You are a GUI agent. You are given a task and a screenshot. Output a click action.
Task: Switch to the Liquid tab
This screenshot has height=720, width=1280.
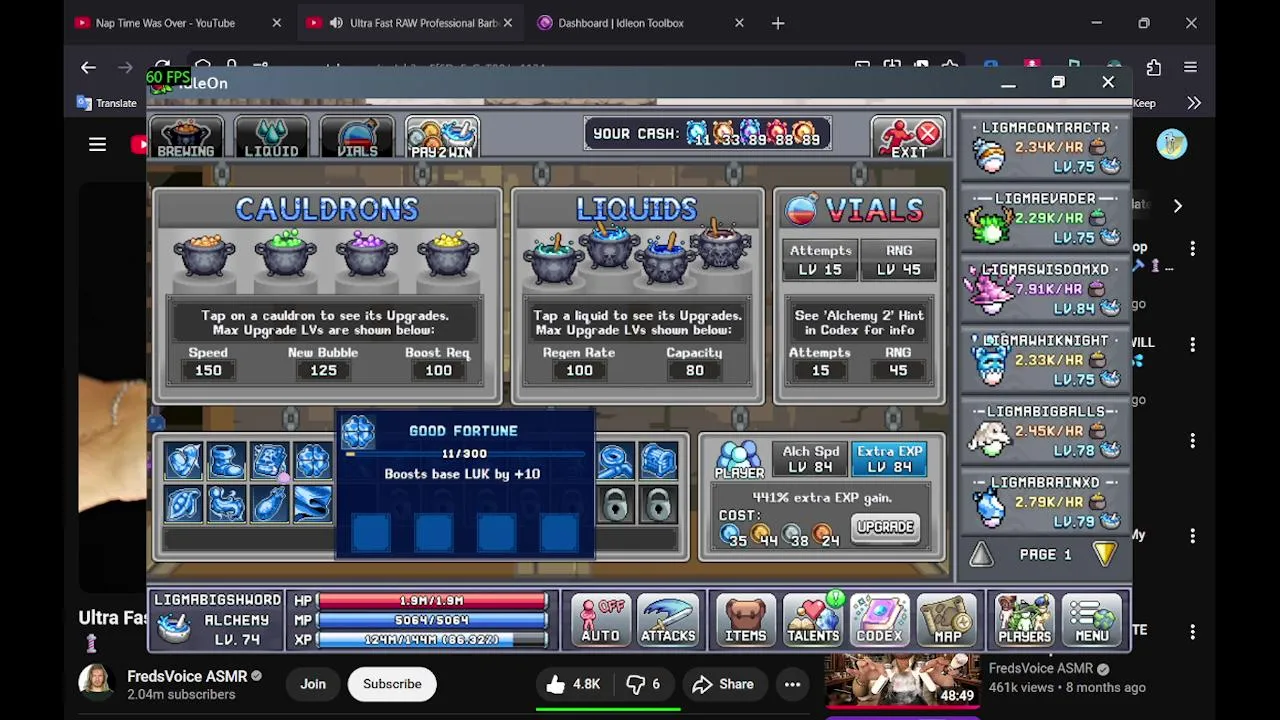(272, 138)
